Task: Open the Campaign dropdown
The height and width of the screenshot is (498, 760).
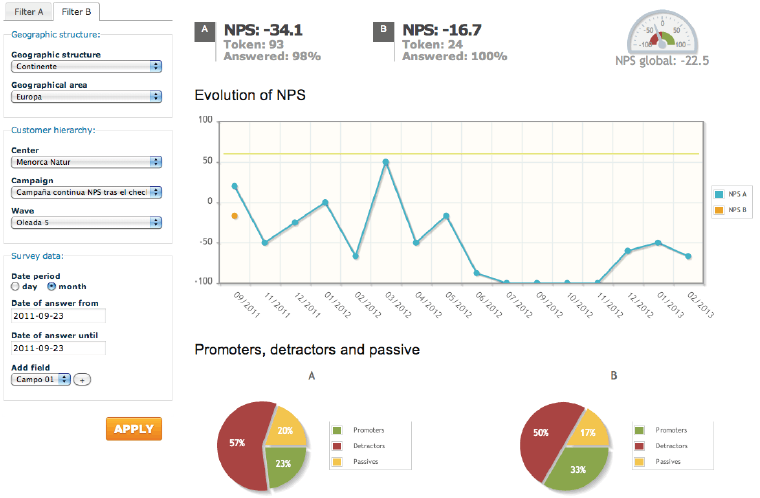Action: coord(86,193)
